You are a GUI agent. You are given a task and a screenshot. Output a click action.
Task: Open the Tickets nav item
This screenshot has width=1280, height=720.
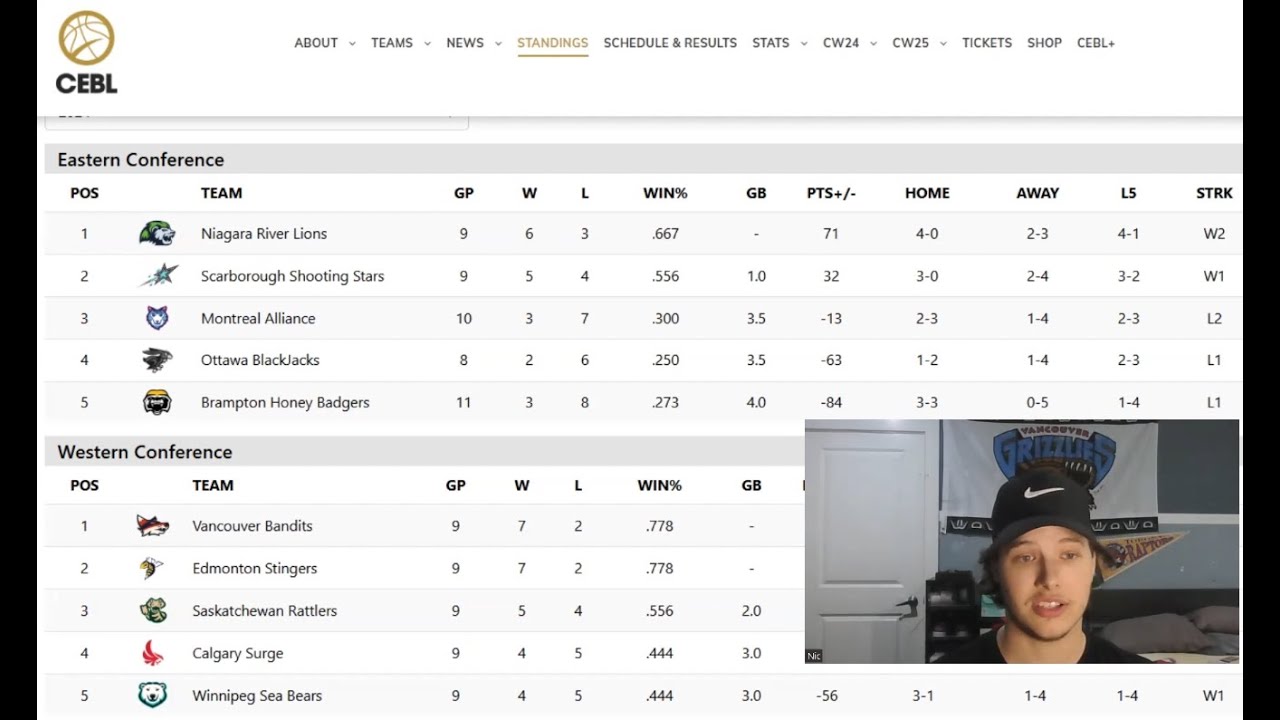pos(987,43)
